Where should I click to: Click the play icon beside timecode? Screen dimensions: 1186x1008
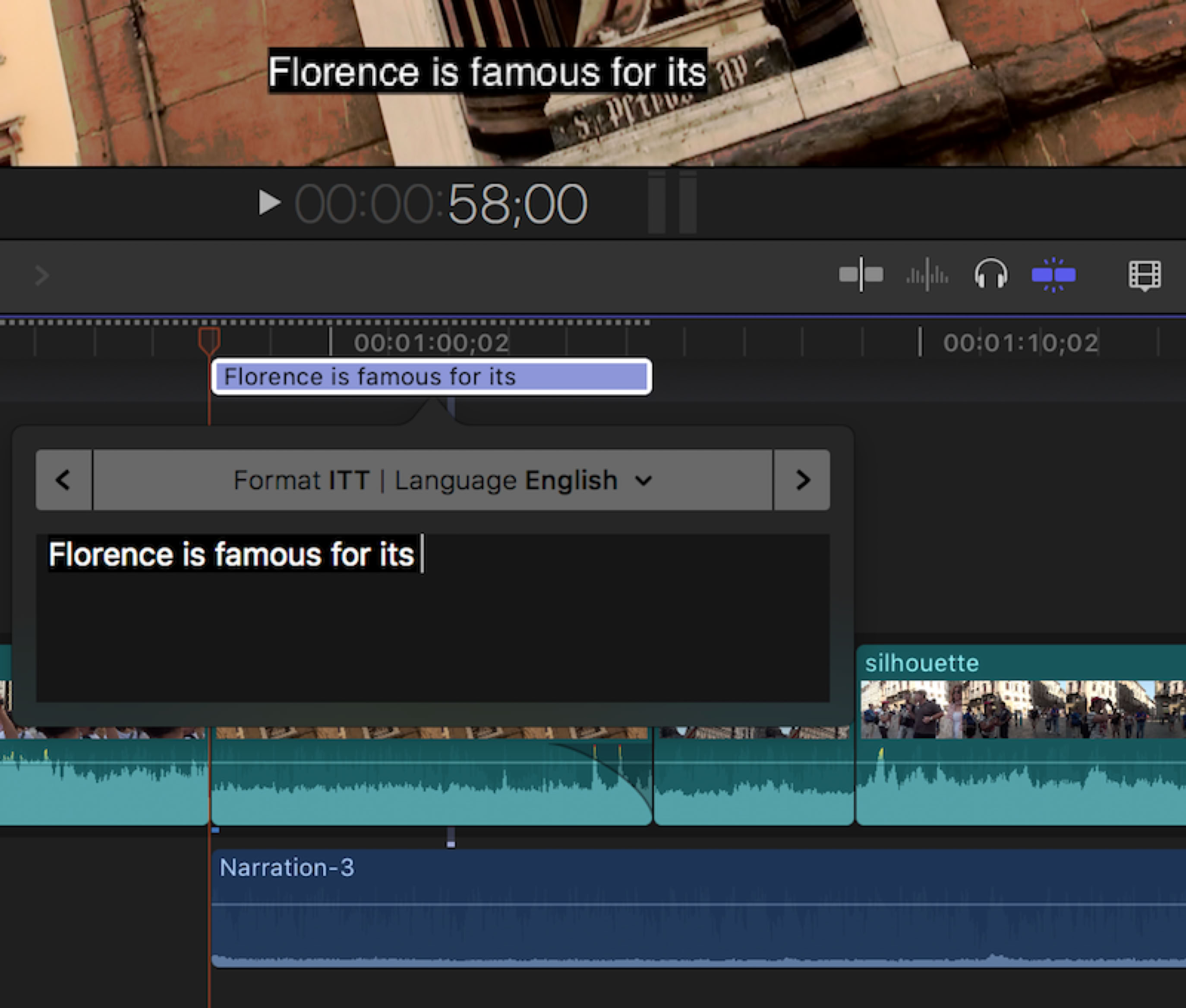269,203
